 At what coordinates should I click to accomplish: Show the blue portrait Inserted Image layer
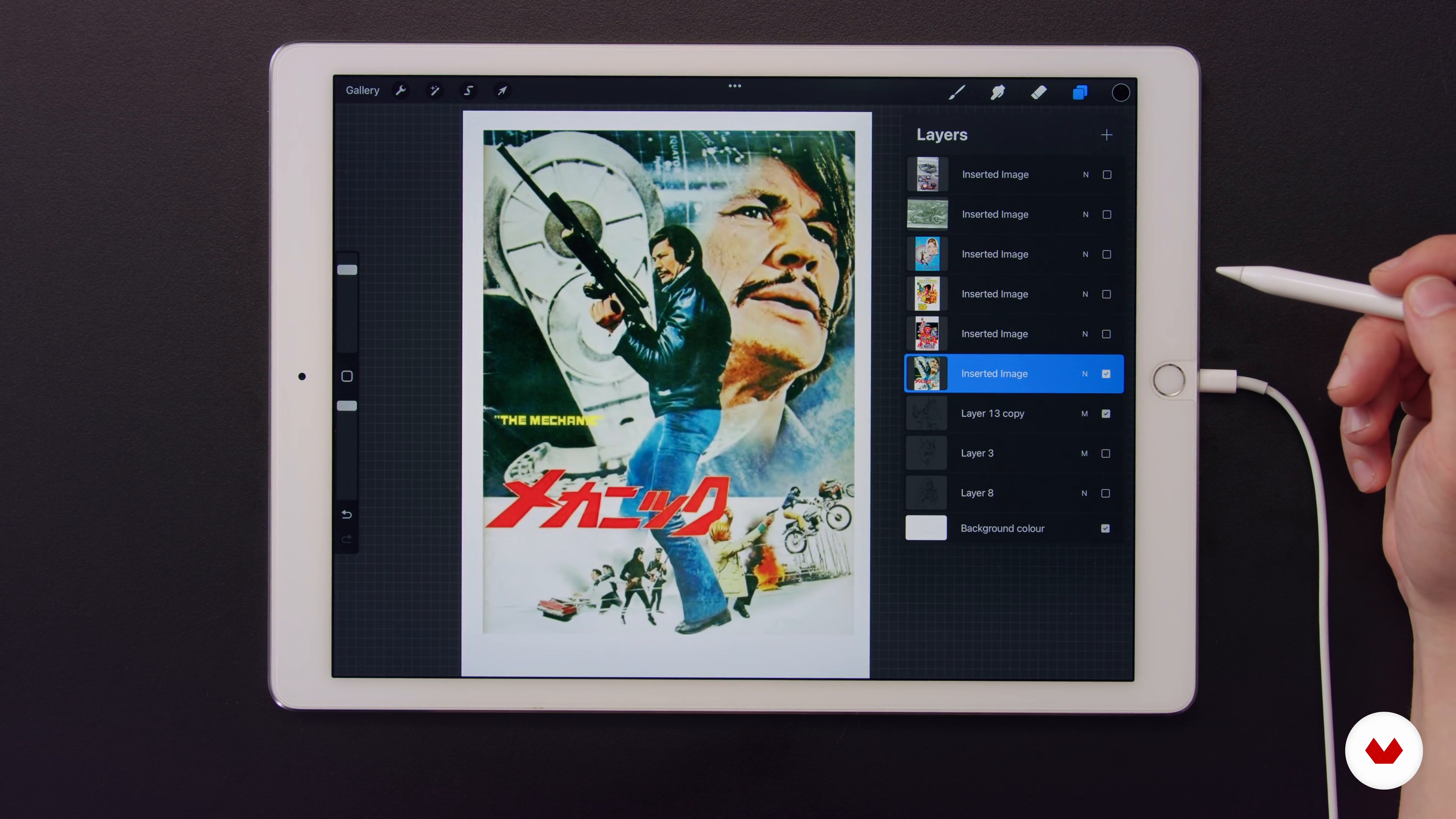[1107, 254]
